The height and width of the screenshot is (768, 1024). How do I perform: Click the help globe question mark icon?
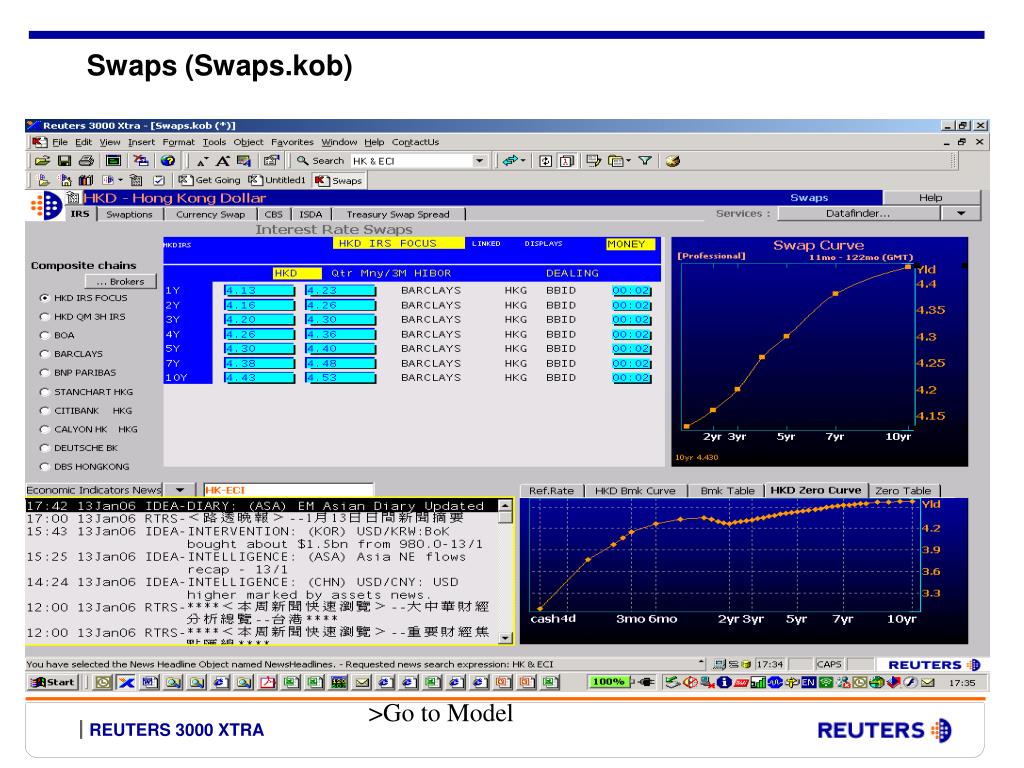pyautogui.click(x=168, y=161)
